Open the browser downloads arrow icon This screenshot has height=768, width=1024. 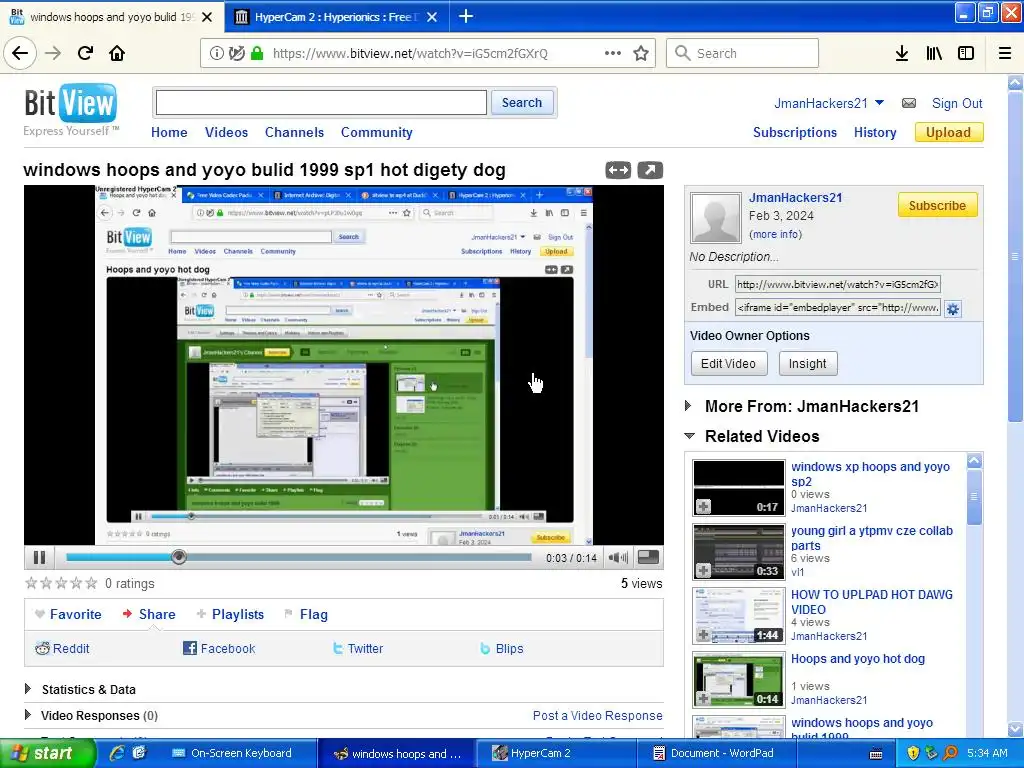pos(901,54)
